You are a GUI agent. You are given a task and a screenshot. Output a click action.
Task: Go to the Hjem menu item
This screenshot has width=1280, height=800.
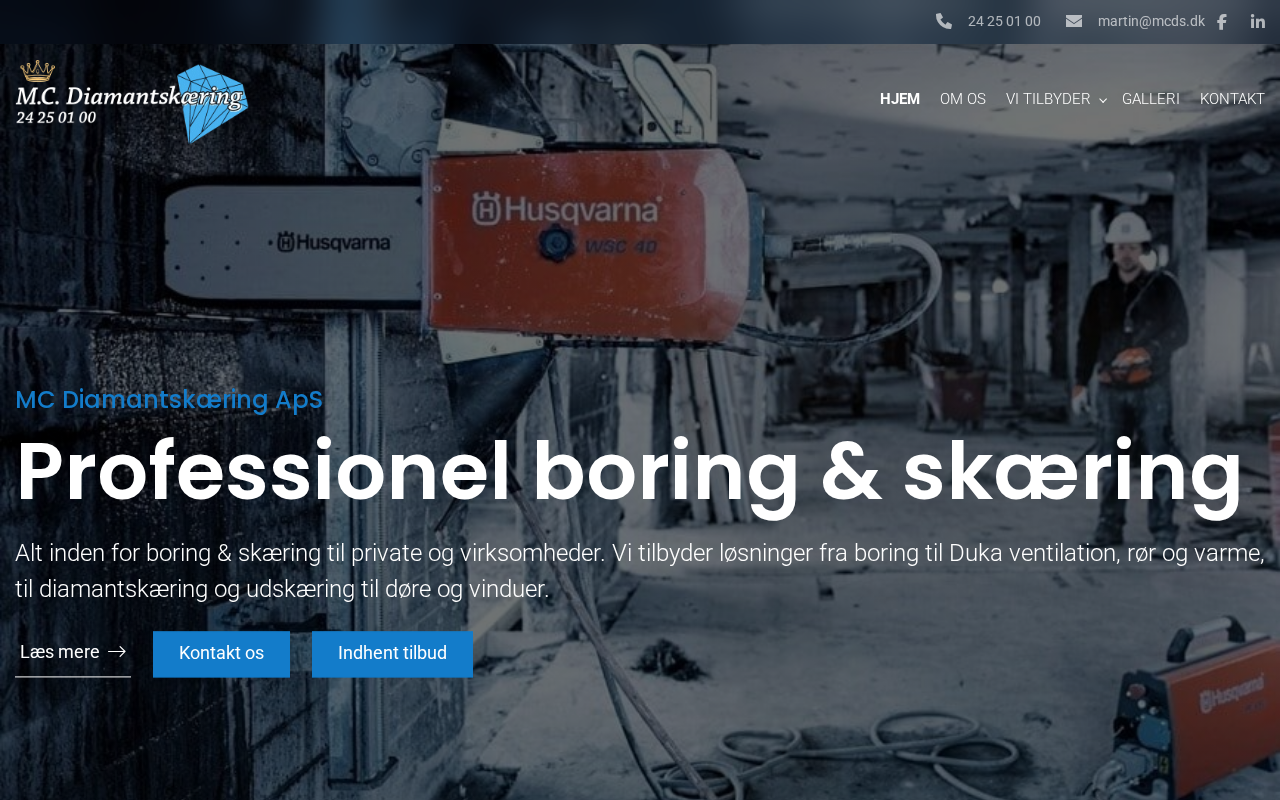coord(900,99)
